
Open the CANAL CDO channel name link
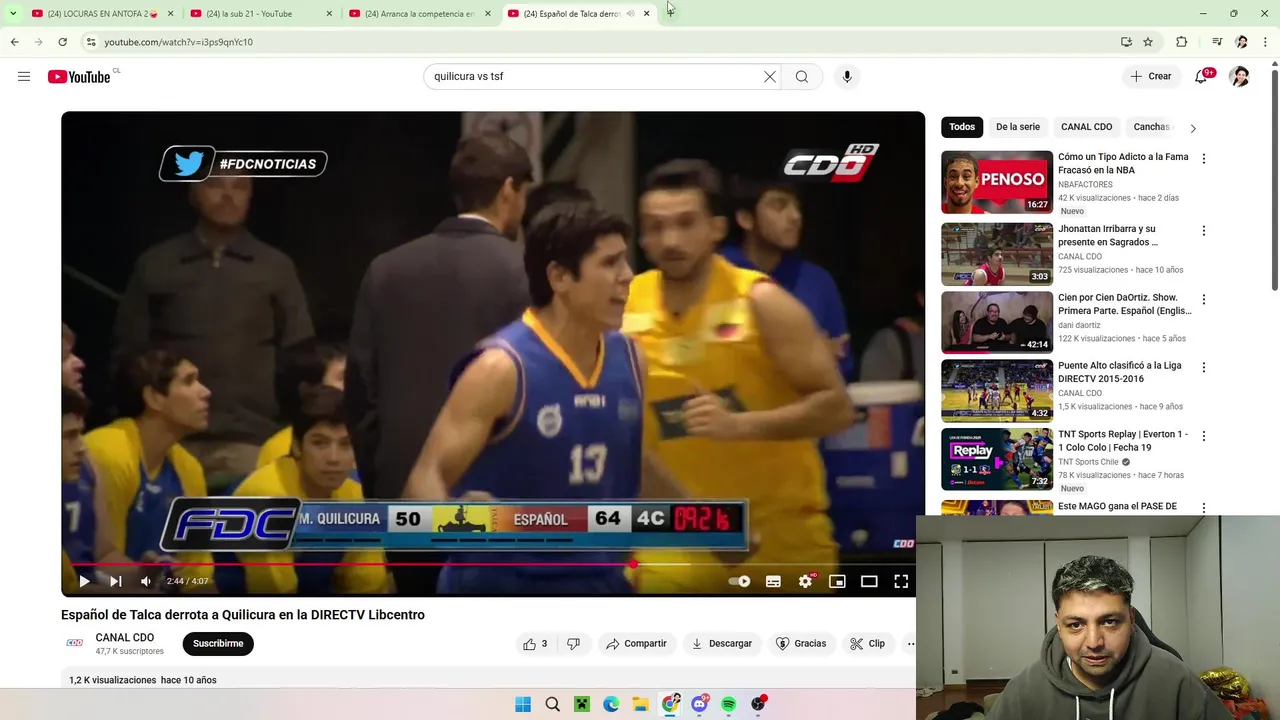point(125,637)
